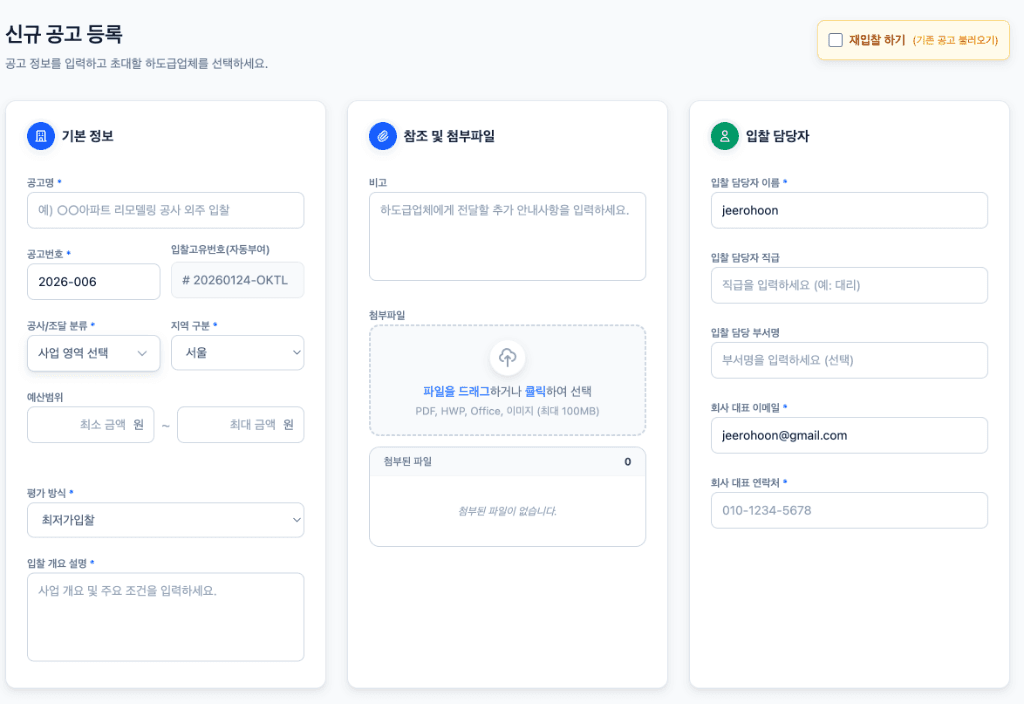Click the 최대 금액 budget input
The width and height of the screenshot is (1024, 704).
coord(240,425)
